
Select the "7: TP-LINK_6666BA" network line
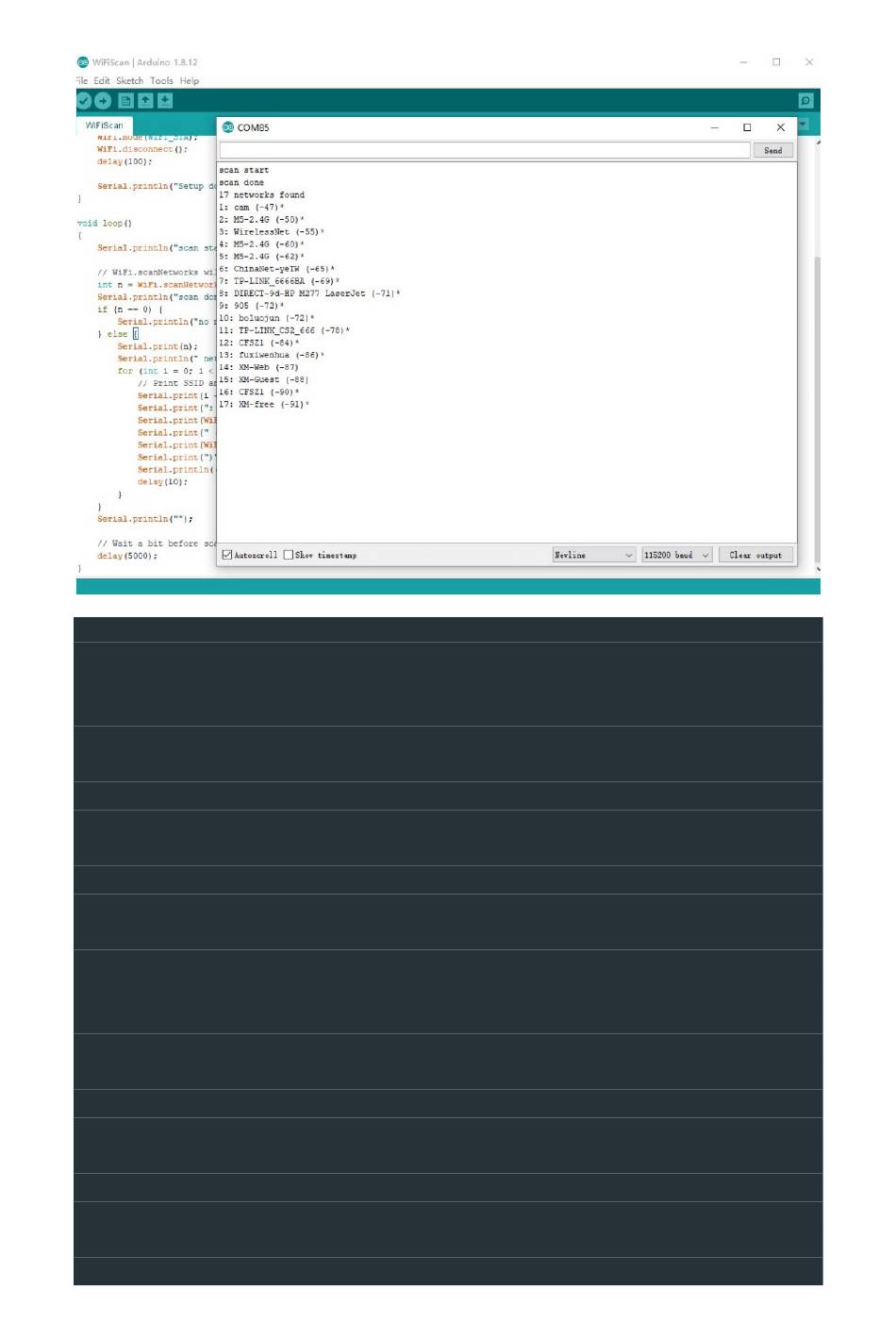[x=279, y=281]
